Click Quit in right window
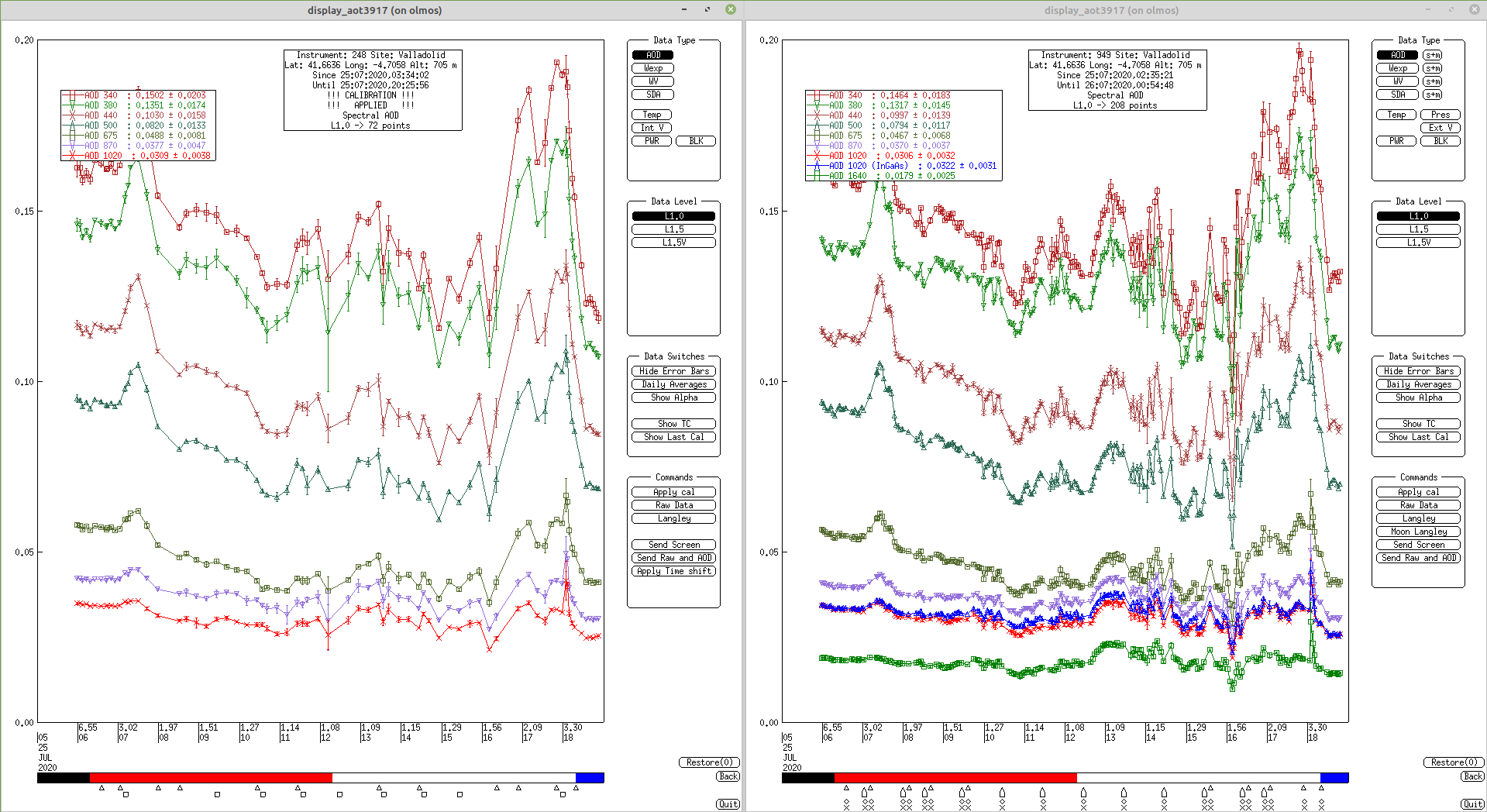The width and height of the screenshot is (1487, 812). (1472, 804)
